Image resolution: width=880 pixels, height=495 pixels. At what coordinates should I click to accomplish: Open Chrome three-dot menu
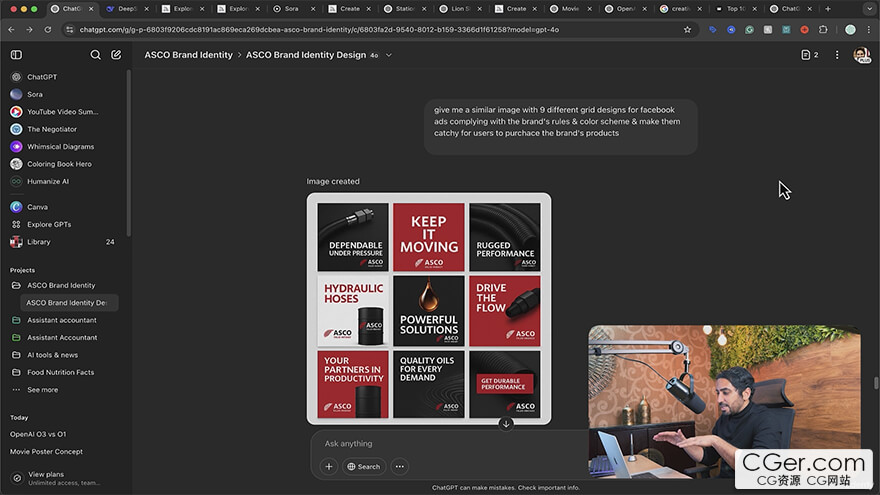tap(868, 30)
